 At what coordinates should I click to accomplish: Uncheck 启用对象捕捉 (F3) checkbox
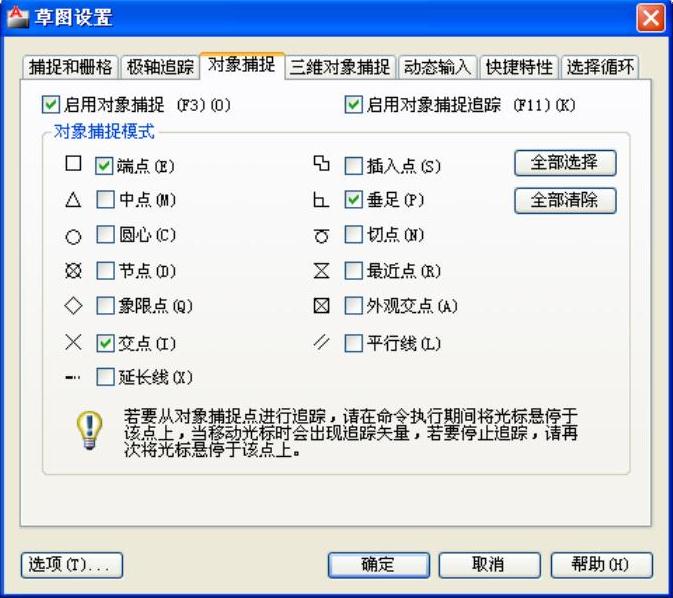(x=51, y=104)
